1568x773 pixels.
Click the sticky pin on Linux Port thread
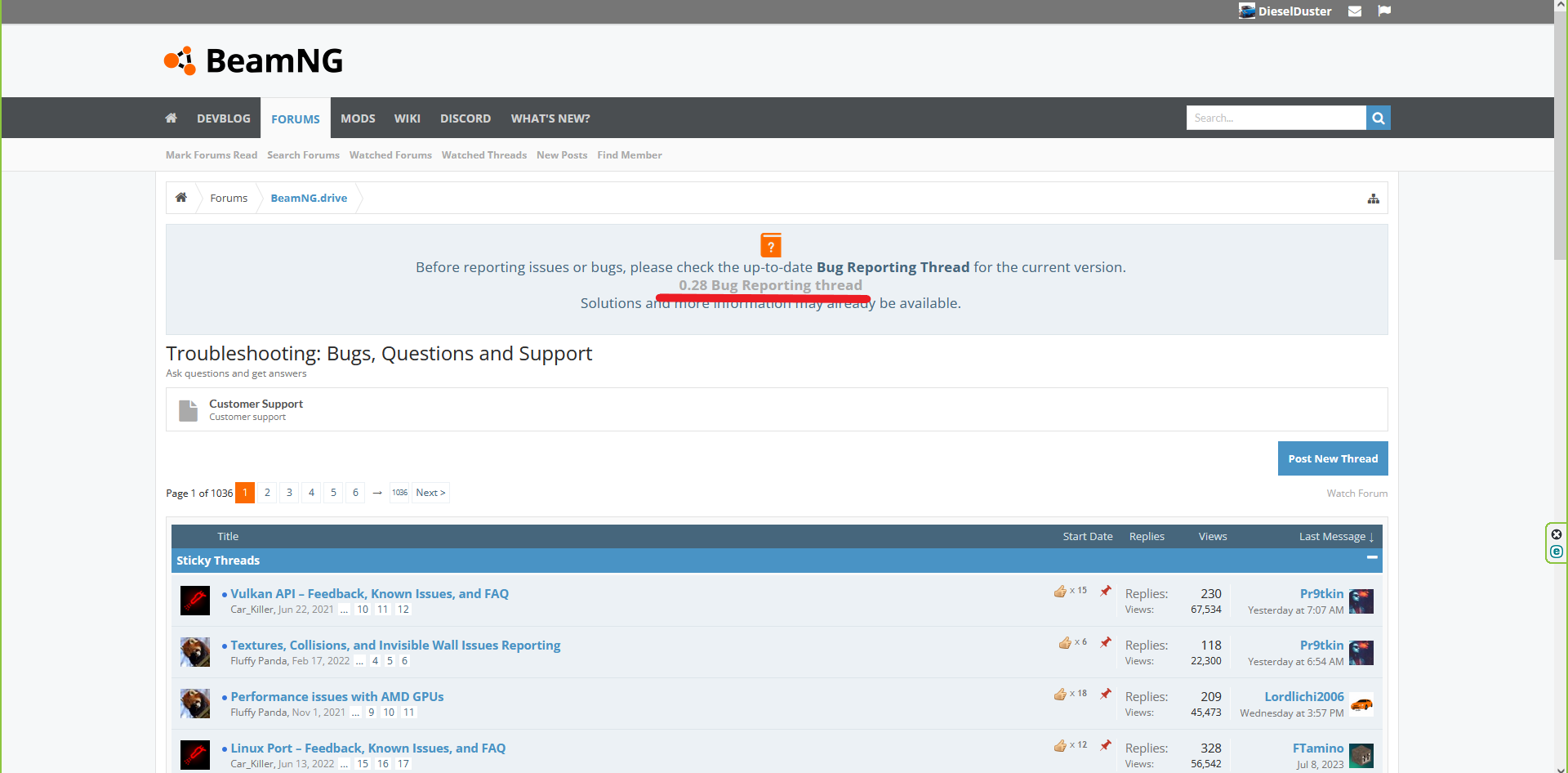point(1106,745)
